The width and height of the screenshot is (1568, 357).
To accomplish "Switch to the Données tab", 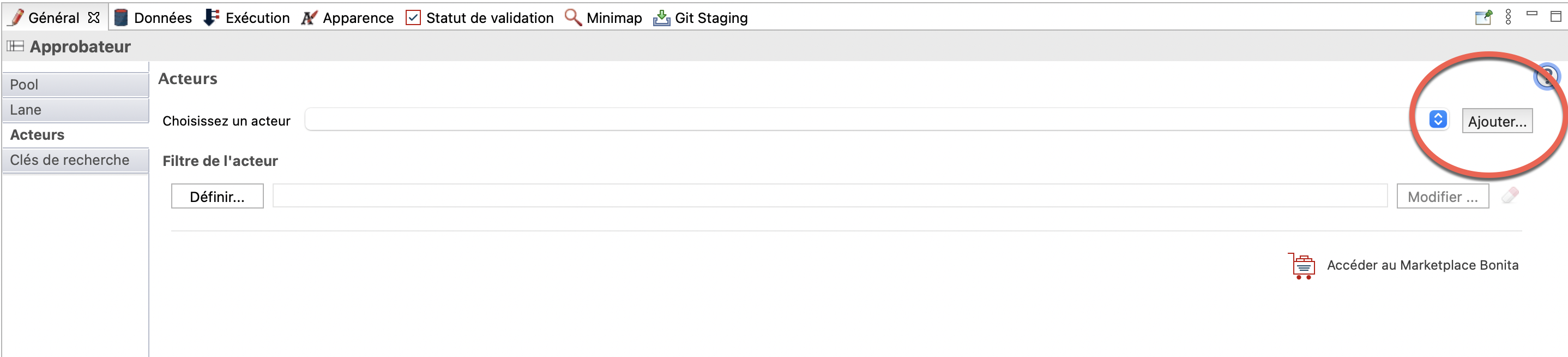I will point(153,17).
